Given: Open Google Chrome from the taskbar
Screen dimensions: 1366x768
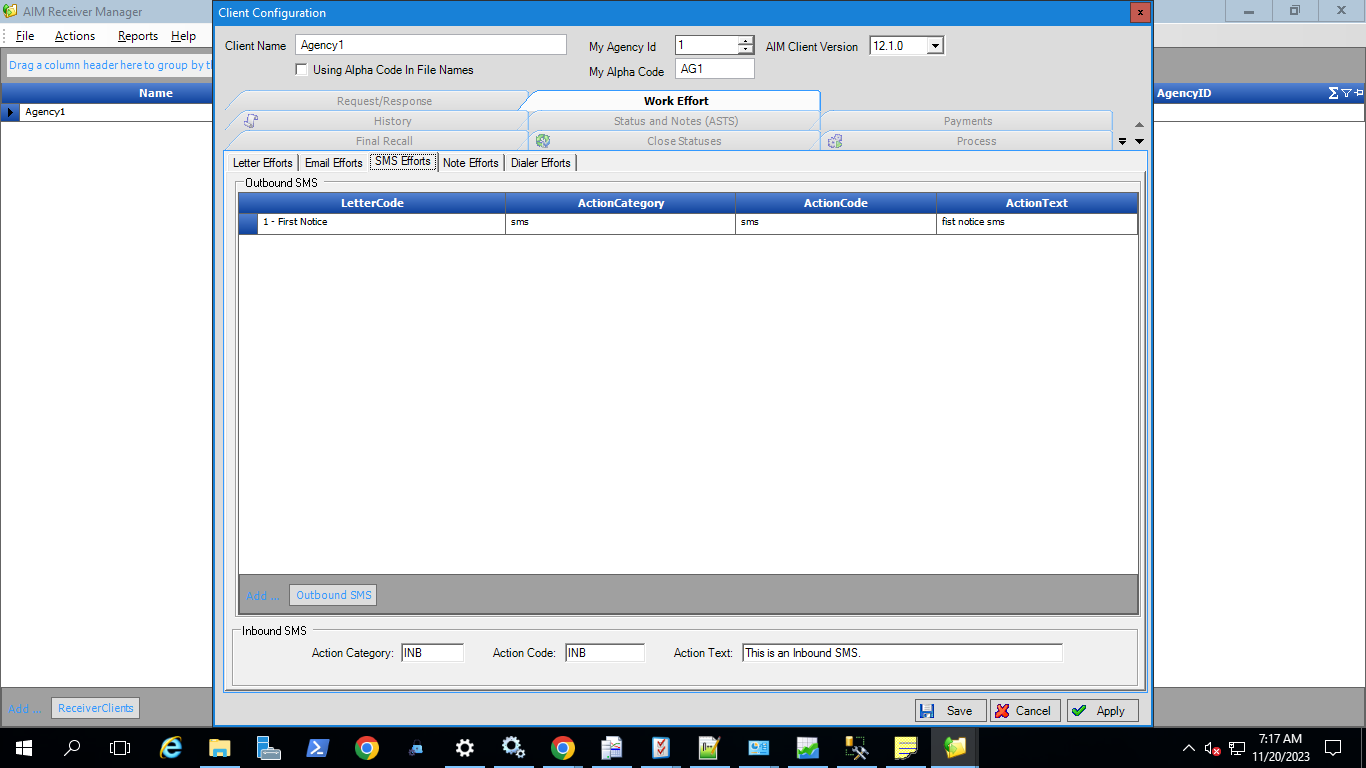Looking at the screenshot, I should tap(367, 748).
